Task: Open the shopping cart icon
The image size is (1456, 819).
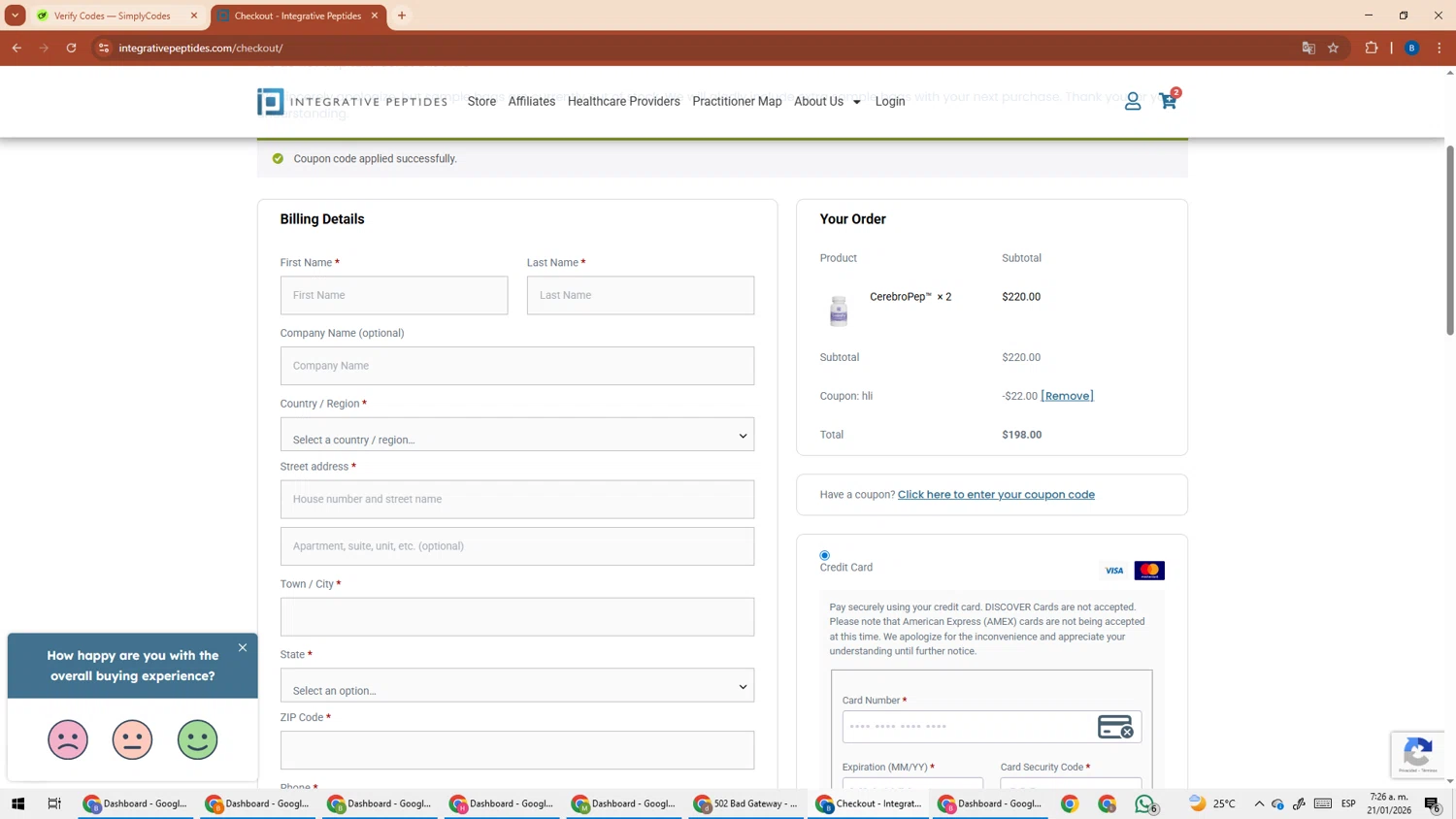Action: click(1168, 101)
